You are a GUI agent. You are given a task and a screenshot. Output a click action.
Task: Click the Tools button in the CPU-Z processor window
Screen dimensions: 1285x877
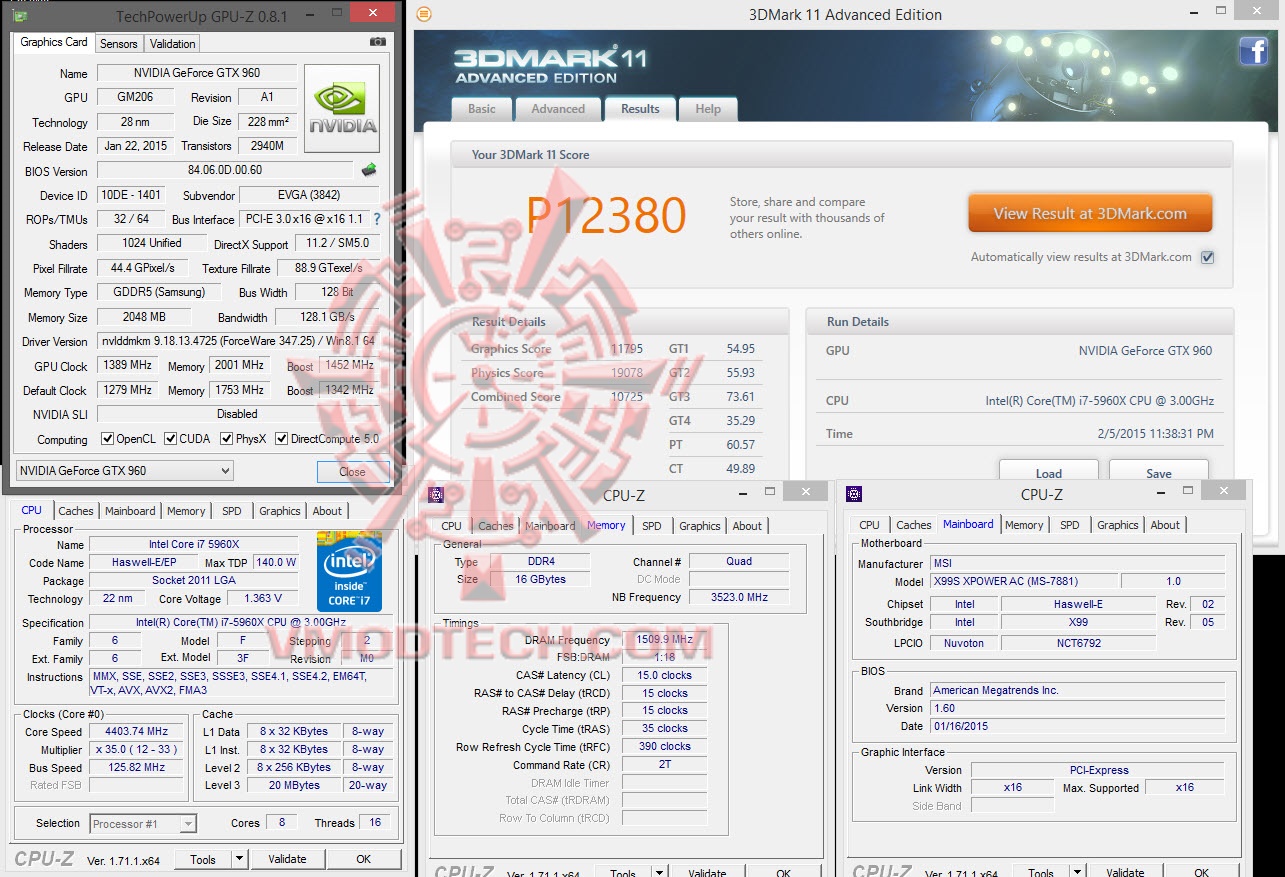click(x=203, y=859)
